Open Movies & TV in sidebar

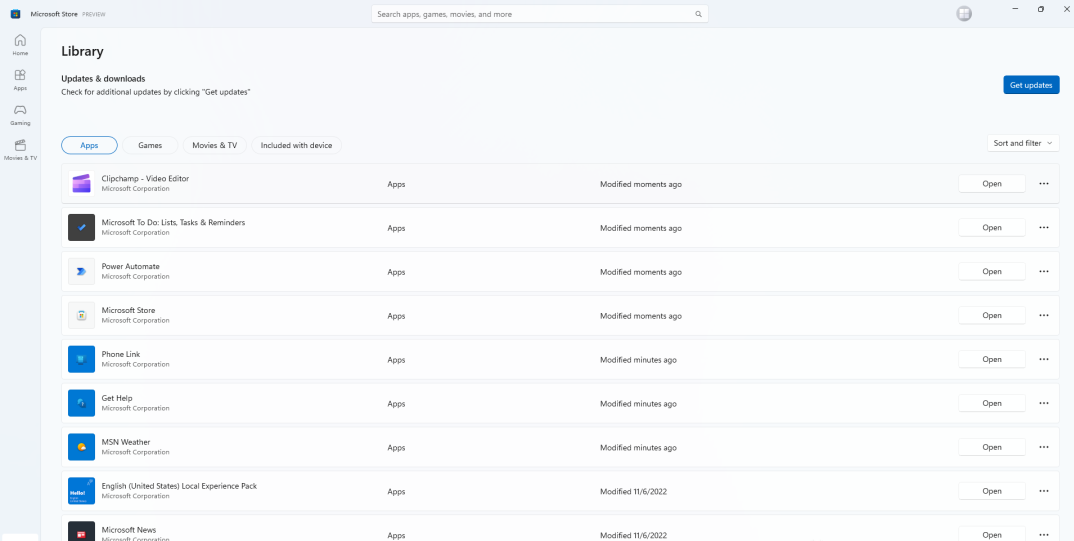[x=20, y=149]
